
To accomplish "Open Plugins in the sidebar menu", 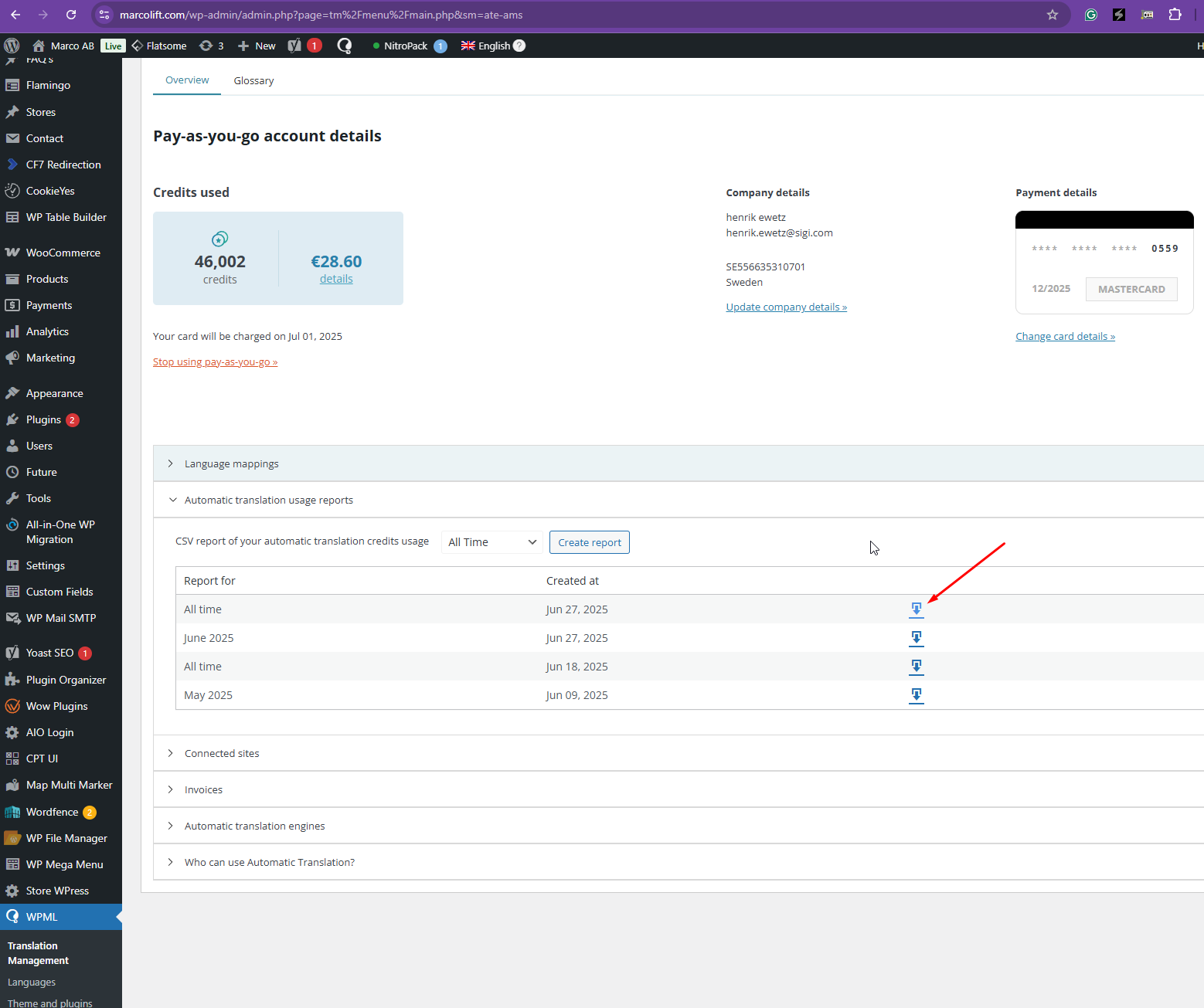I will 43,419.
